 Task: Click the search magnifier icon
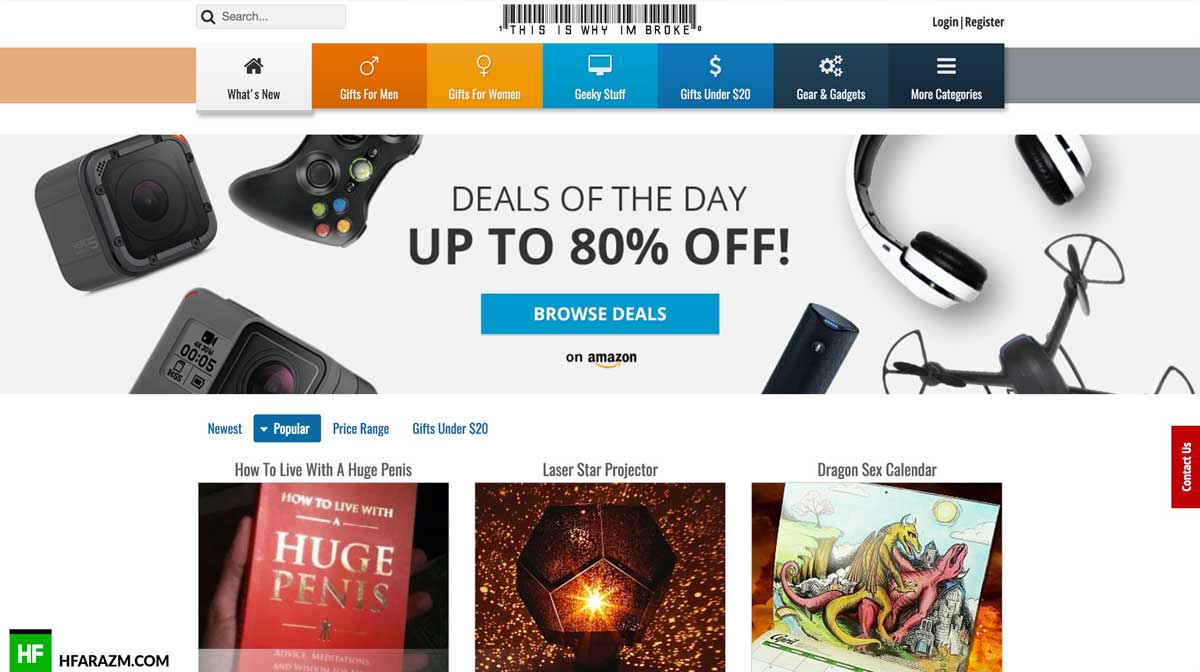point(208,17)
